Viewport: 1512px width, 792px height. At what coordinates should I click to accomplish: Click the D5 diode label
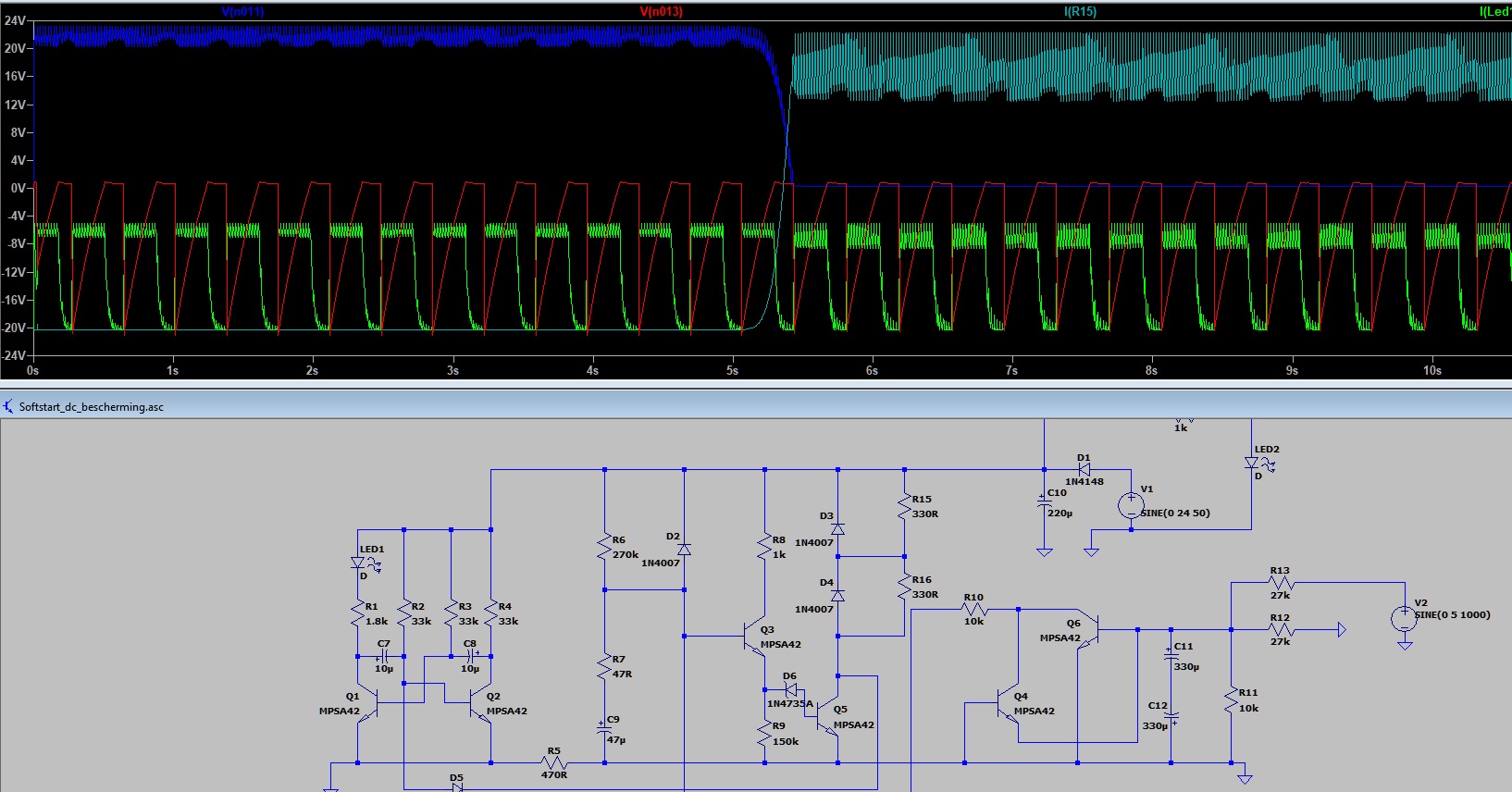[x=456, y=778]
